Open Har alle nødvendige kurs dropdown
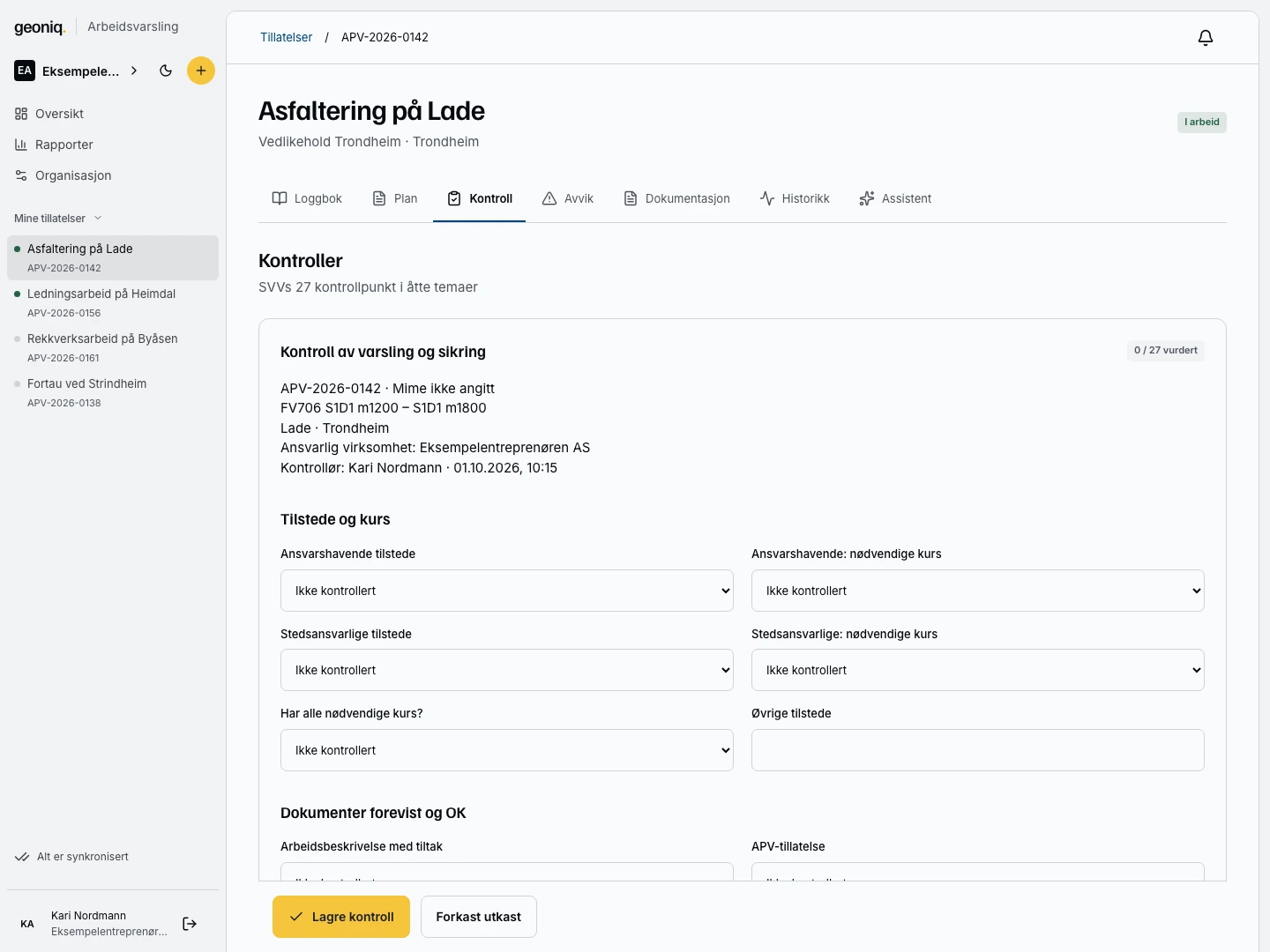Viewport: 1270px width, 952px height. [507, 750]
